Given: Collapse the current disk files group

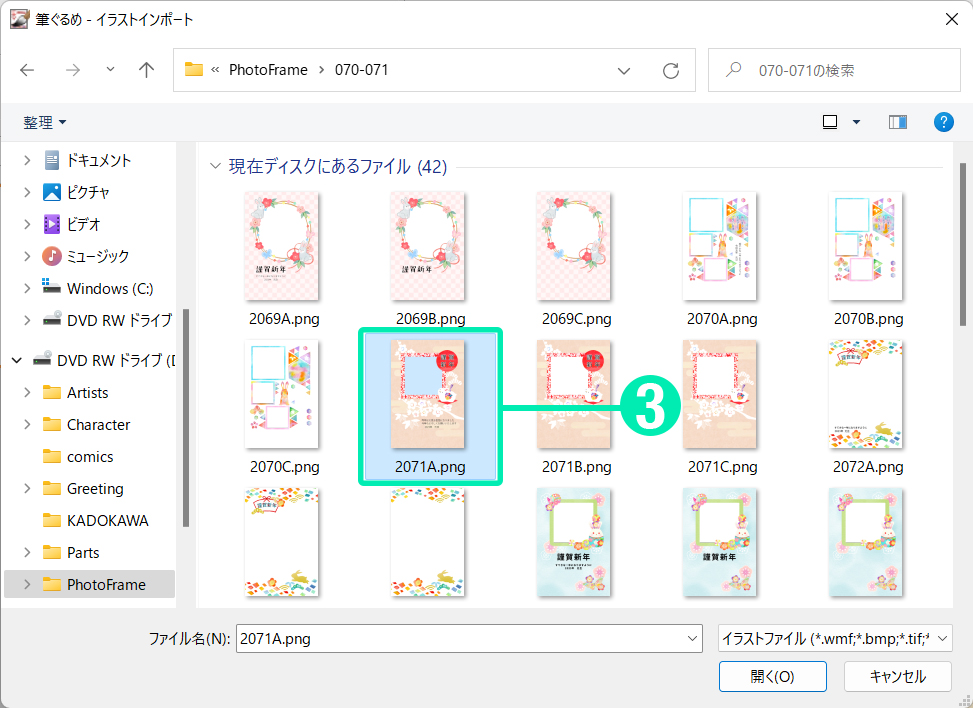Looking at the screenshot, I should pos(215,166).
